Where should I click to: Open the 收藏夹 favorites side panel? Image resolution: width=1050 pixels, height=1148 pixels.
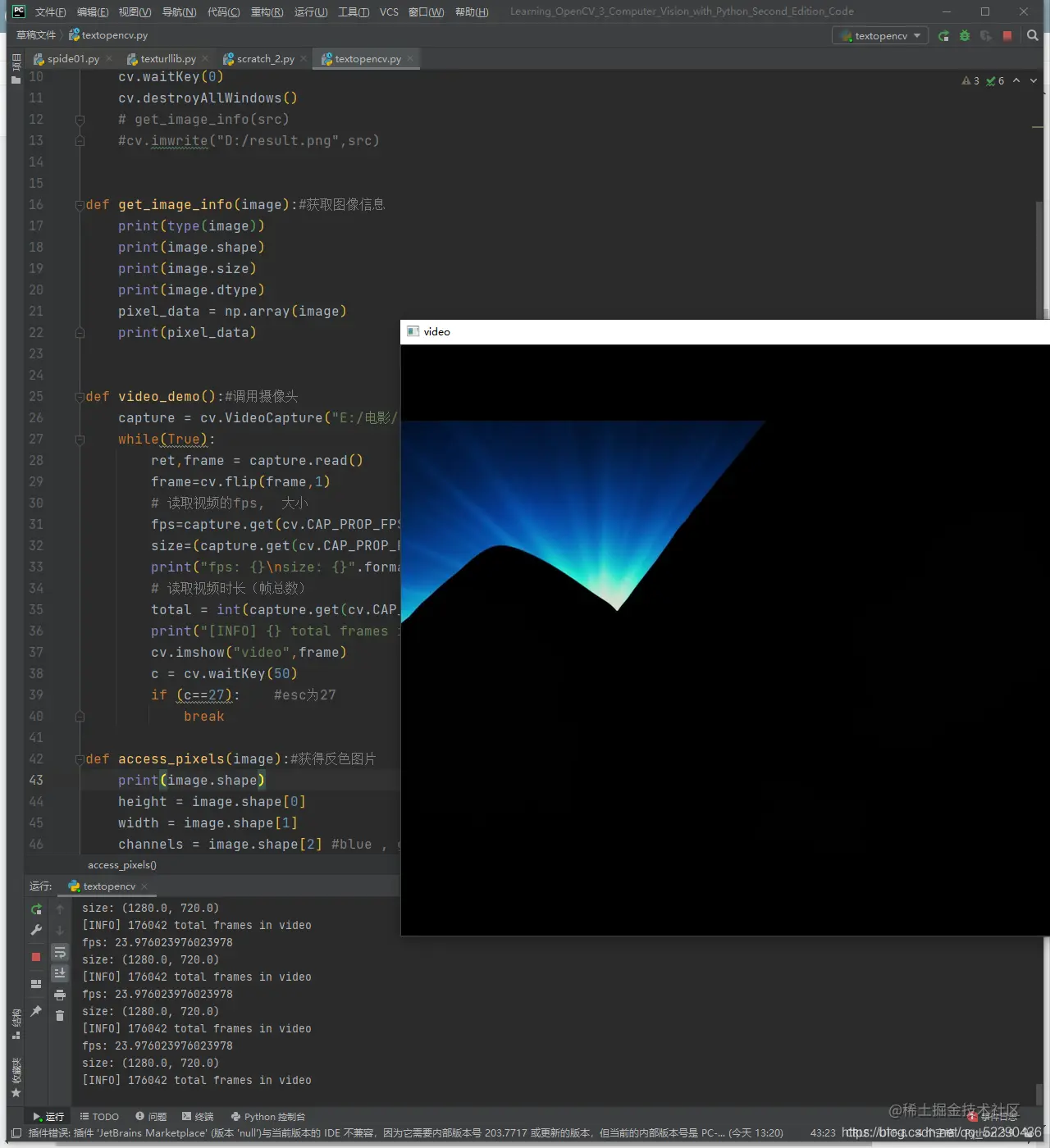(16, 1077)
